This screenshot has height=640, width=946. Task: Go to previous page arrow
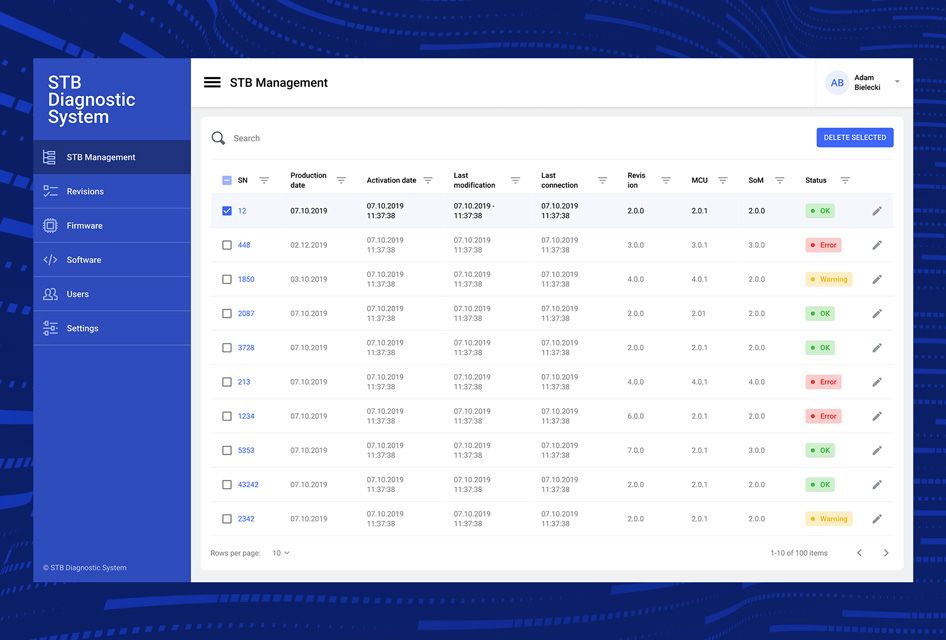point(859,553)
